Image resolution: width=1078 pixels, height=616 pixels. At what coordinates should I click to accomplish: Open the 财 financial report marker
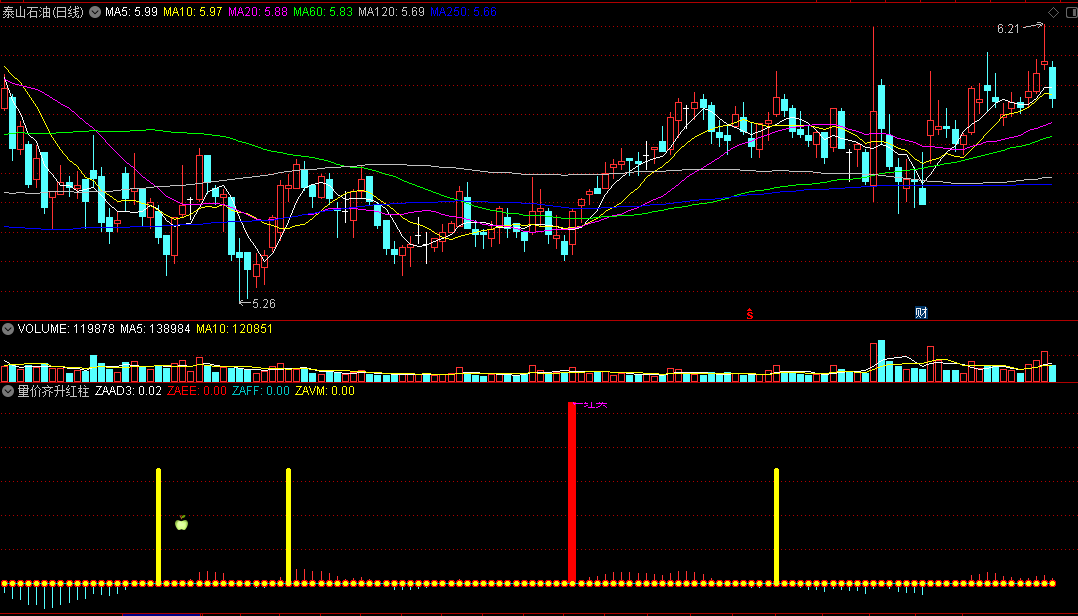(x=921, y=313)
